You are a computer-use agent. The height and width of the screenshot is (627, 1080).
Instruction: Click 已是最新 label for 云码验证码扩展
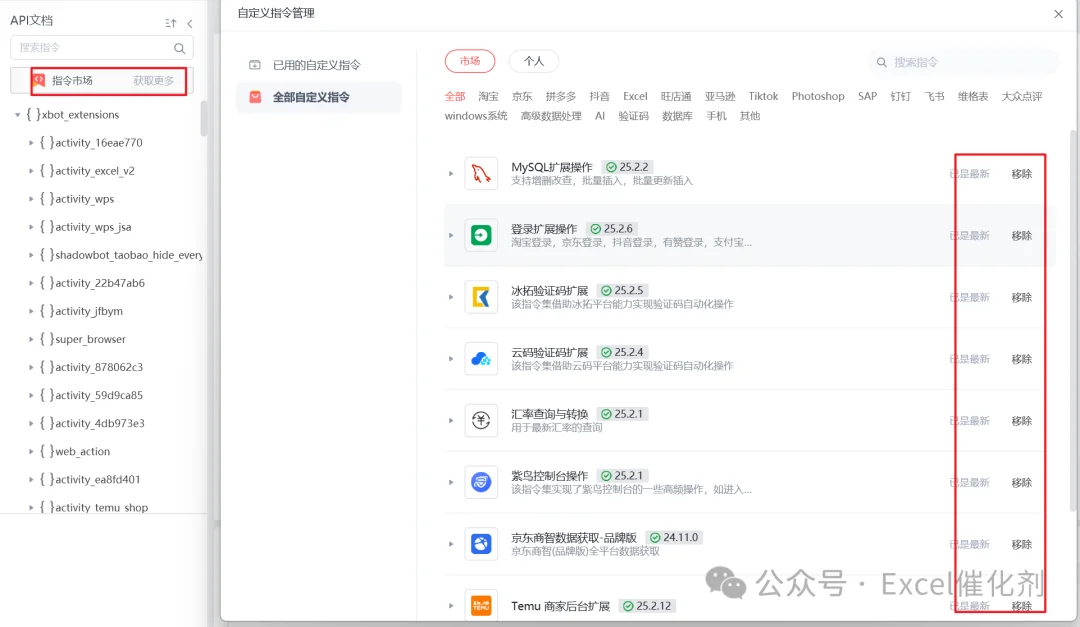point(970,359)
